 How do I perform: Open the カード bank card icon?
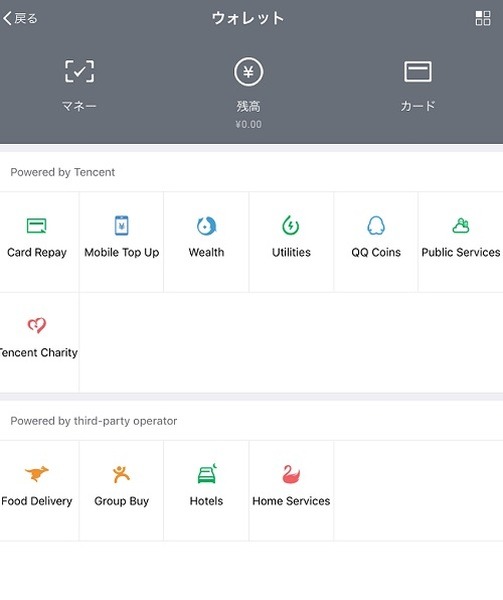tap(418, 72)
